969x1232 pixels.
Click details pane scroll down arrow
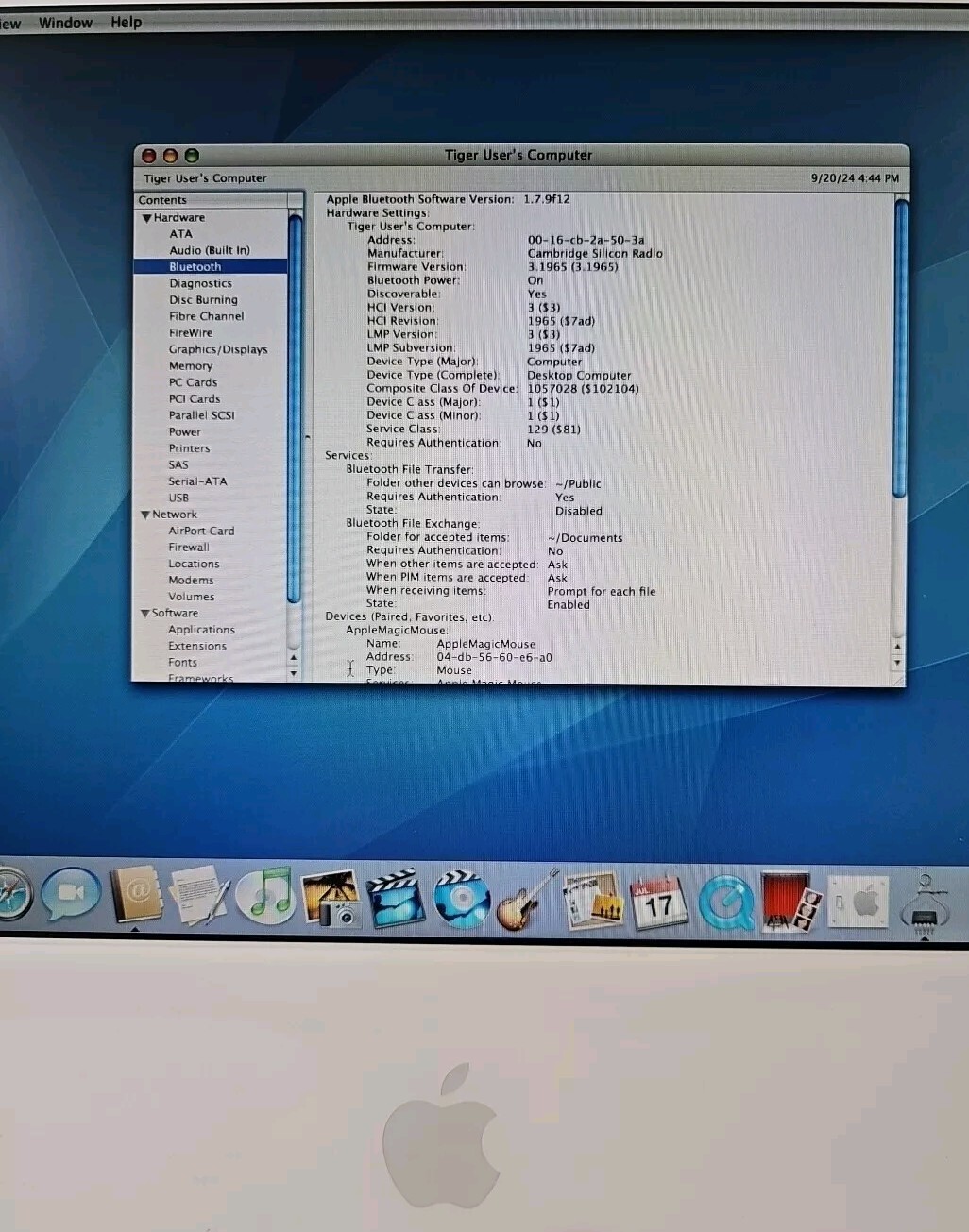[897, 663]
